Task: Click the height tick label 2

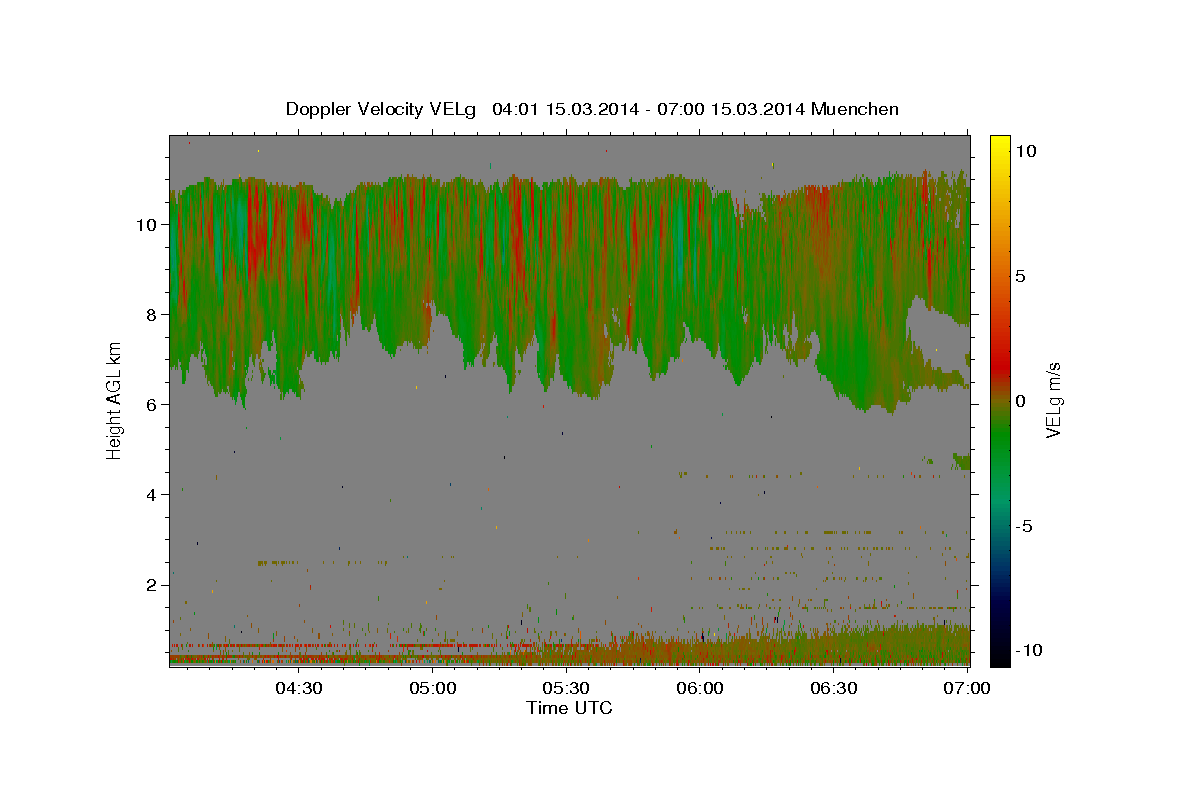Action: 150,585
